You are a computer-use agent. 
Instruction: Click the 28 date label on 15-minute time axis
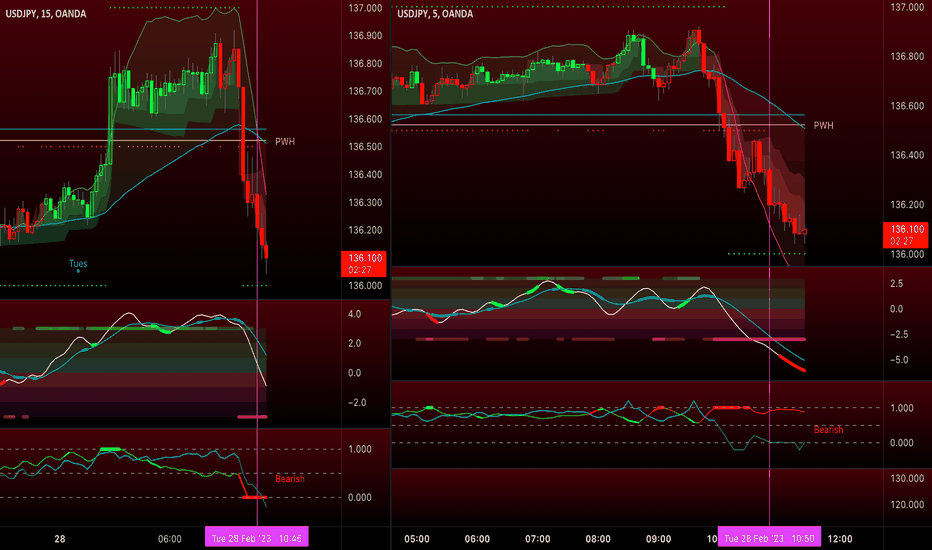click(x=60, y=539)
